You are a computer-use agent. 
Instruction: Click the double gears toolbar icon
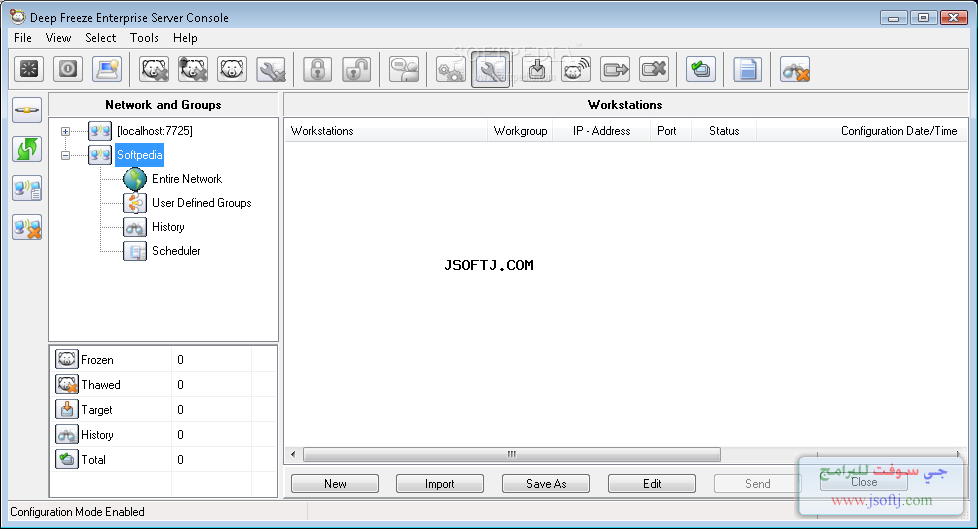coord(451,69)
